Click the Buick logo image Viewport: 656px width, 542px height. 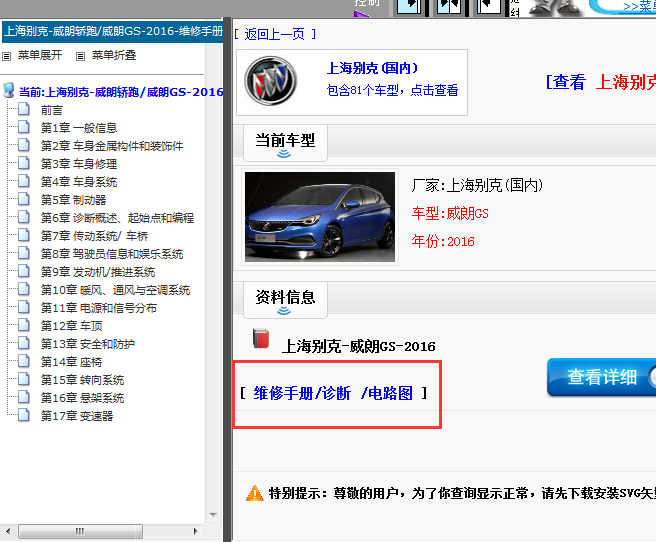point(271,81)
